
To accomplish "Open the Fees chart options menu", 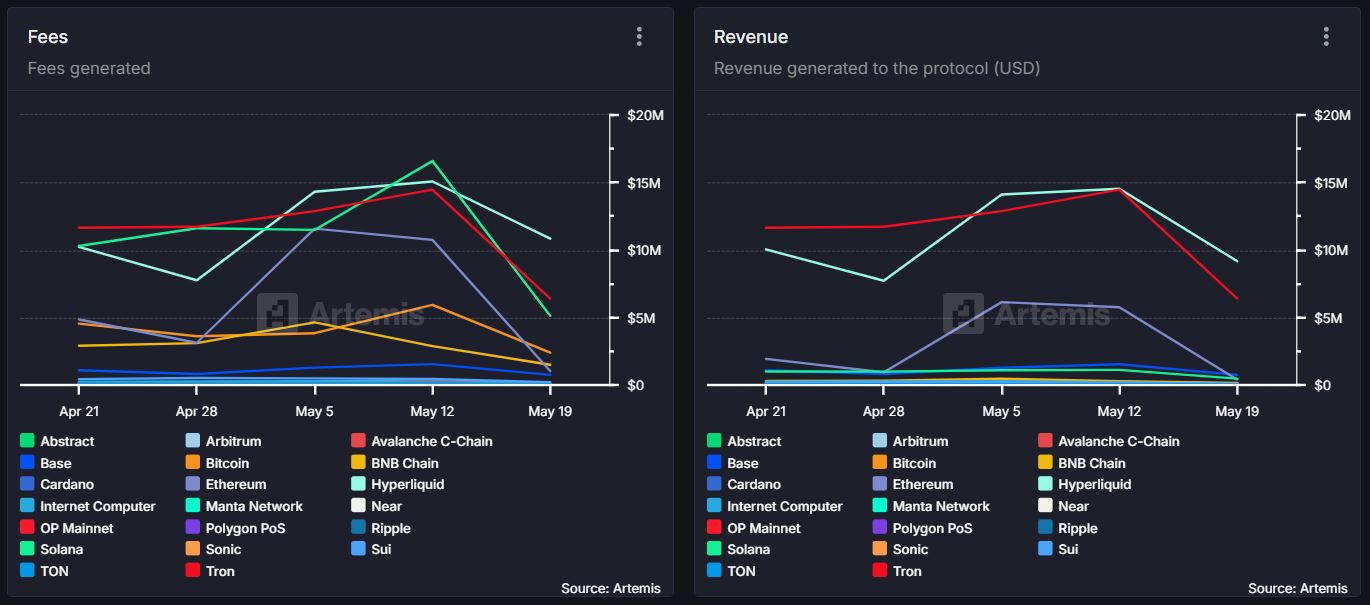I will coord(639,37).
